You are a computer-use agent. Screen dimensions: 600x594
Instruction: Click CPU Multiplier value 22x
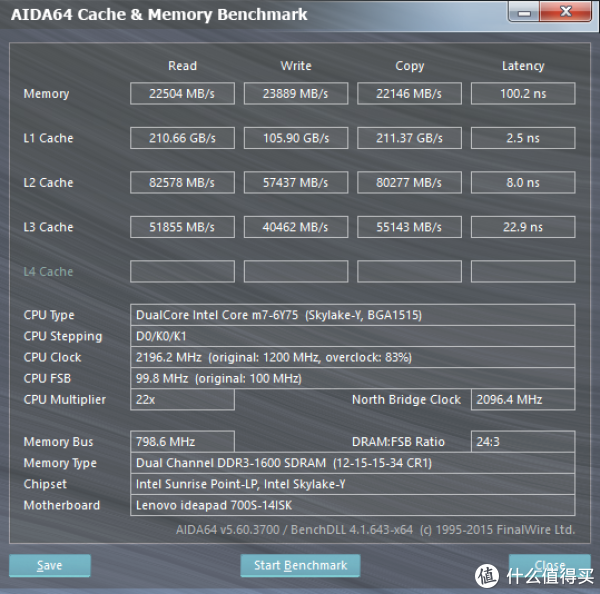click(x=183, y=400)
